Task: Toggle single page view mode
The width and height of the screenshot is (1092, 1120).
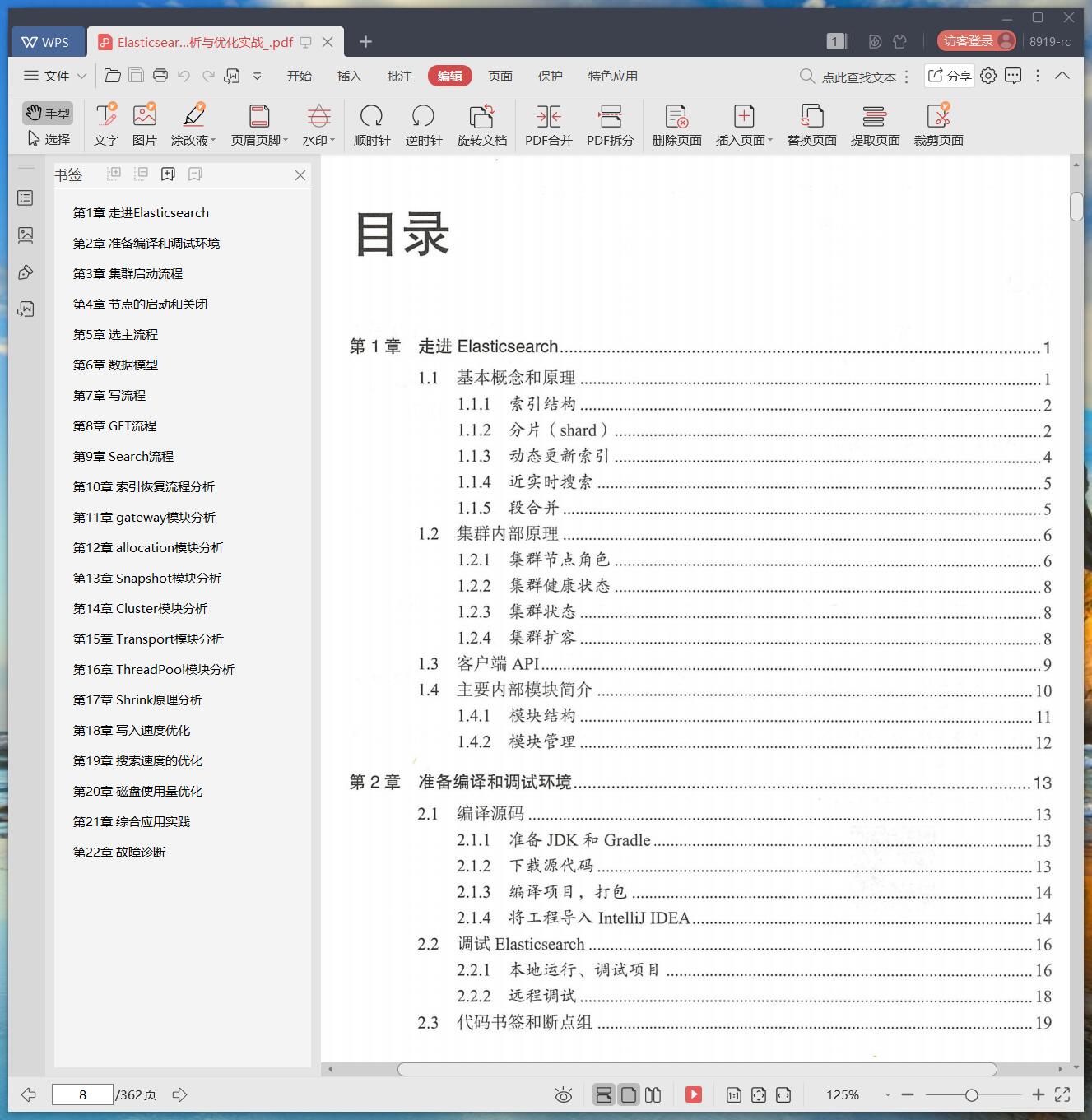Action: coord(629,1094)
